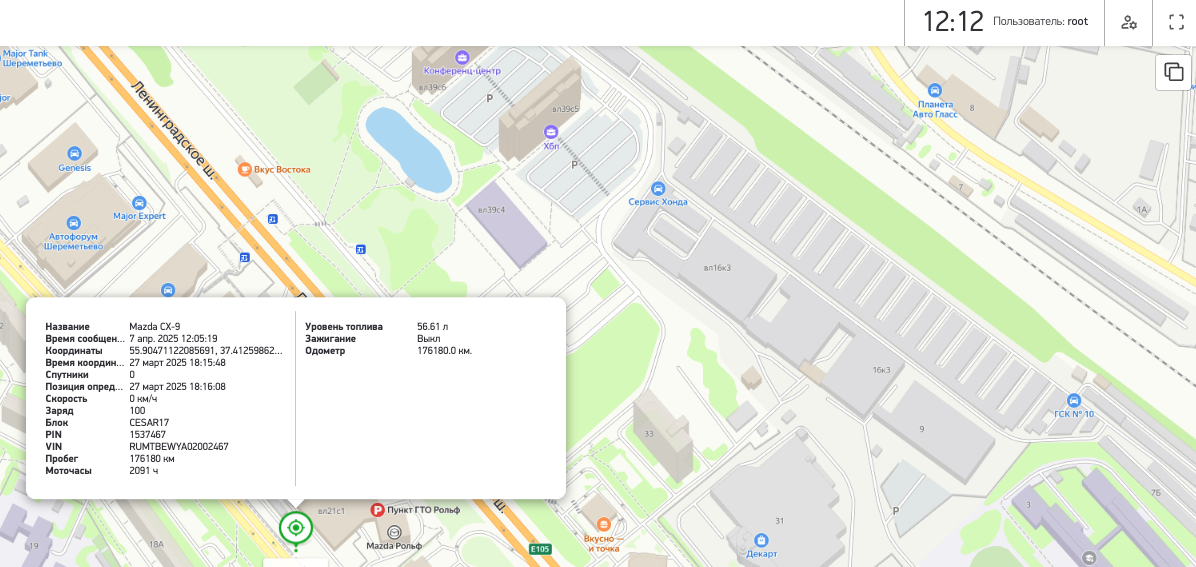Select the VIN RUMTBEWYA02002467
The width and height of the screenshot is (1196, 567).
click(x=179, y=446)
